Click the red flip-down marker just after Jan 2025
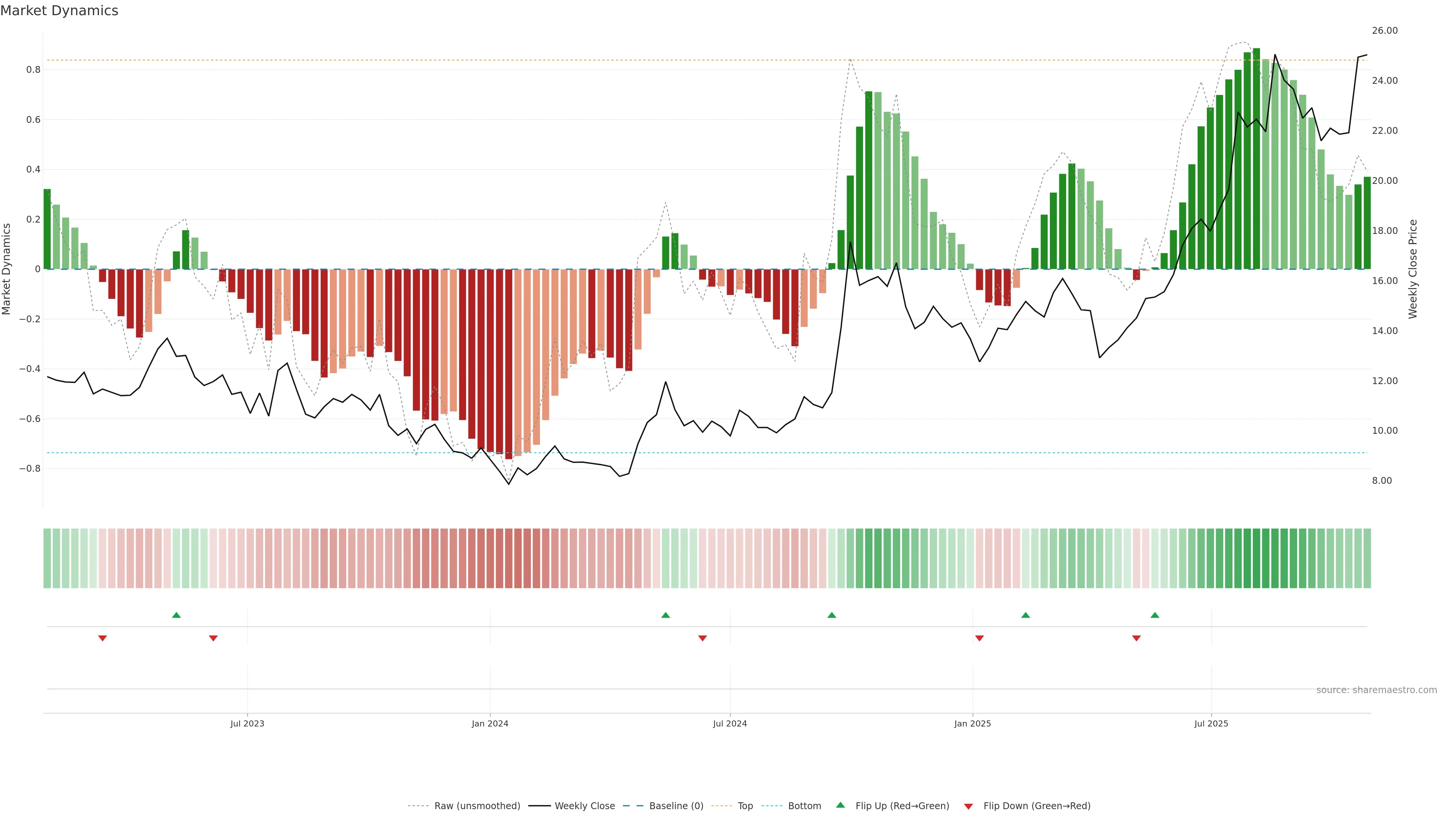The image size is (1456, 819). (979, 638)
